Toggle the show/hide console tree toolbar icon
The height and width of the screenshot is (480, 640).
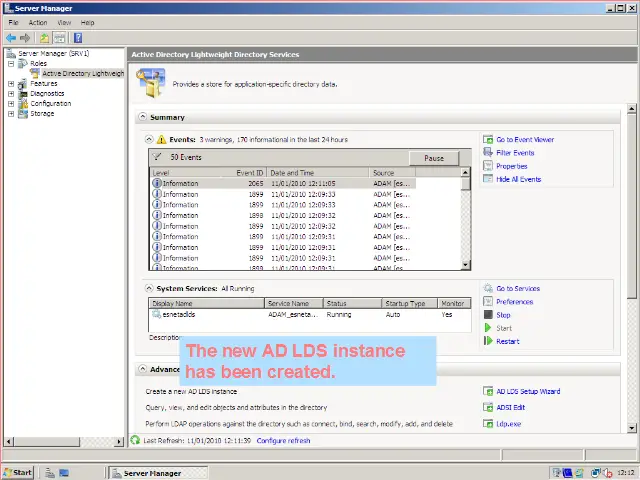pos(60,38)
